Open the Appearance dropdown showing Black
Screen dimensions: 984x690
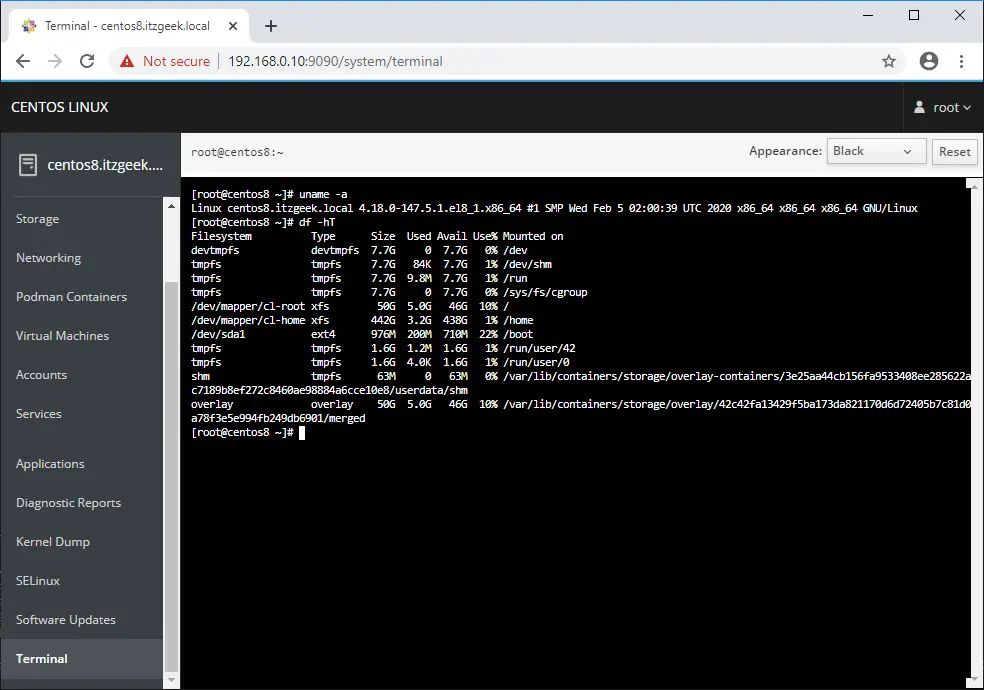tap(876, 151)
